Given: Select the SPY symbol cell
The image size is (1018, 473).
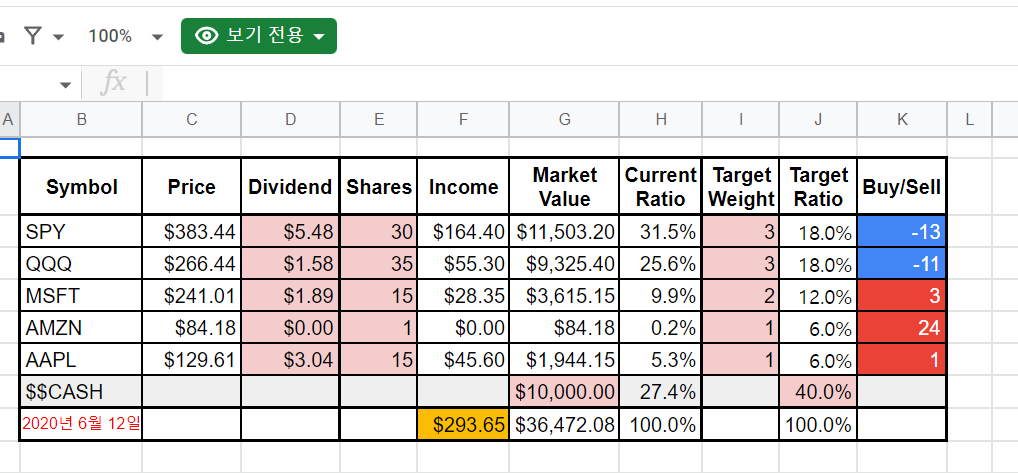Looking at the screenshot, I should point(81,231).
